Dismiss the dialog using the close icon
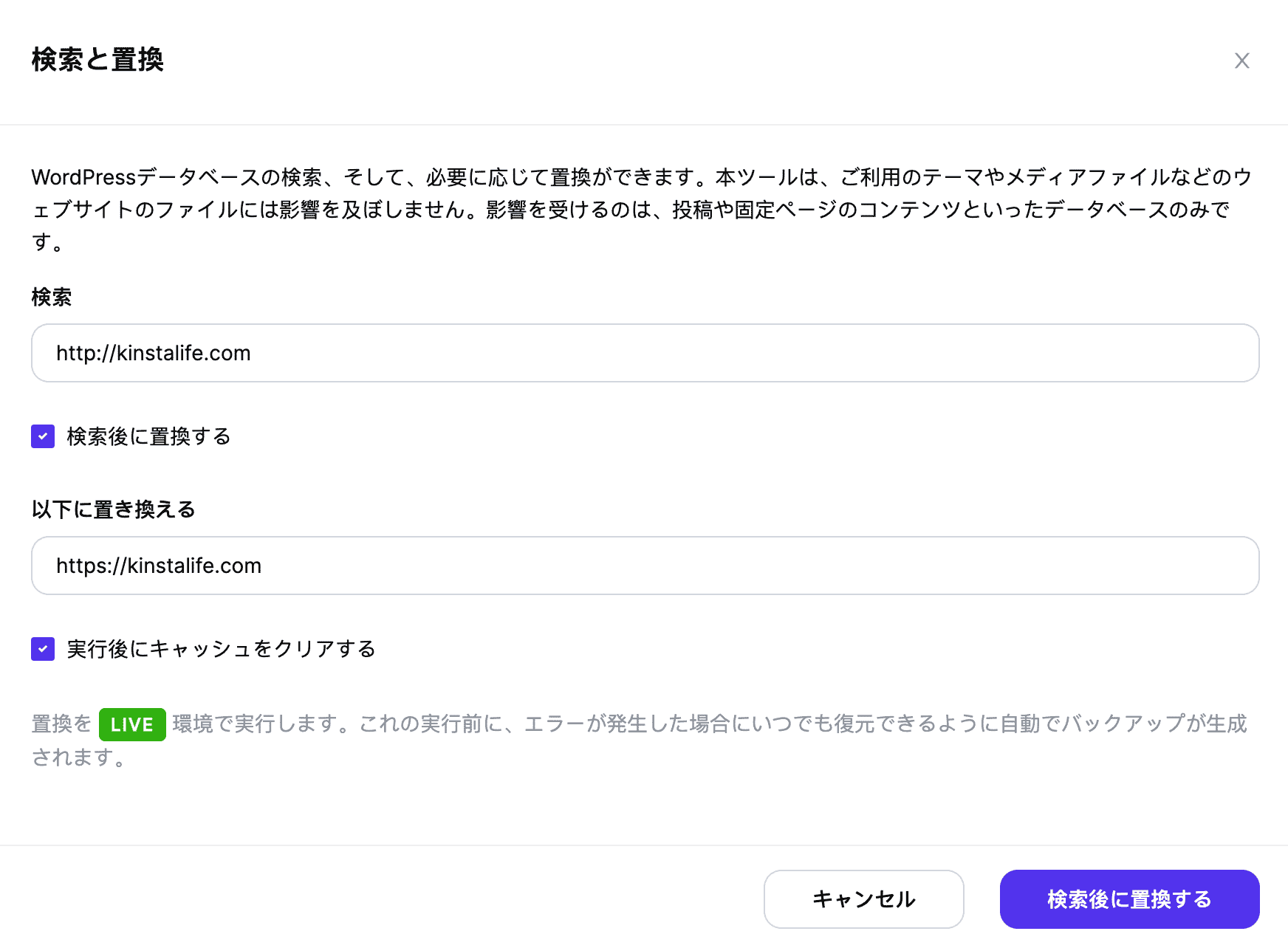 click(x=1243, y=61)
